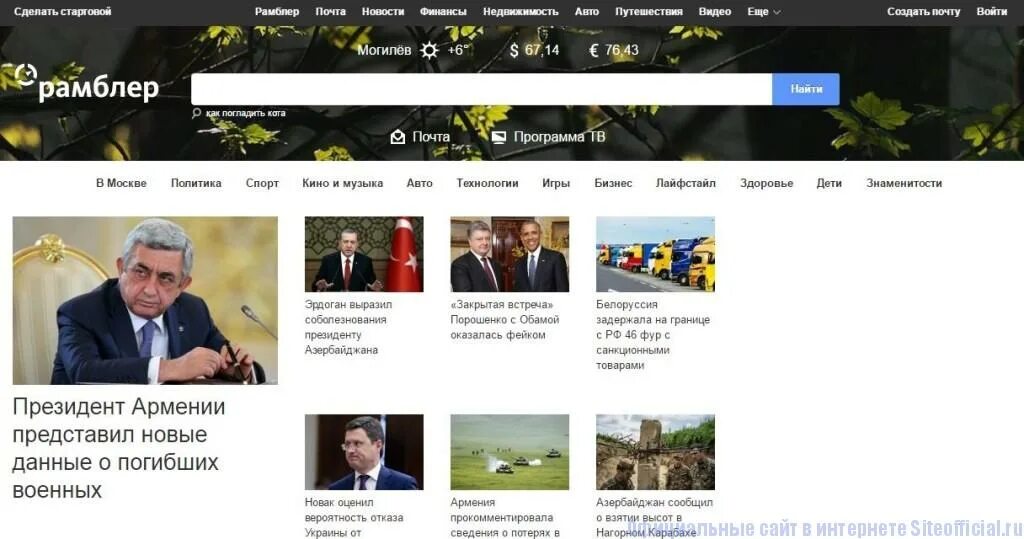Screen dimensions: 1024x539
Task: Open Poroshenko and Obama photo thumbnail
Action: [509, 254]
